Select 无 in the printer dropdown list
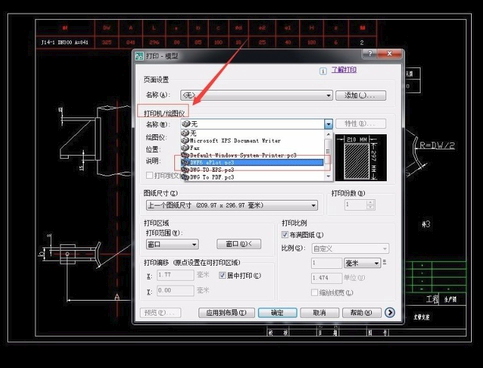The height and width of the screenshot is (368, 483). [x=252, y=133]
